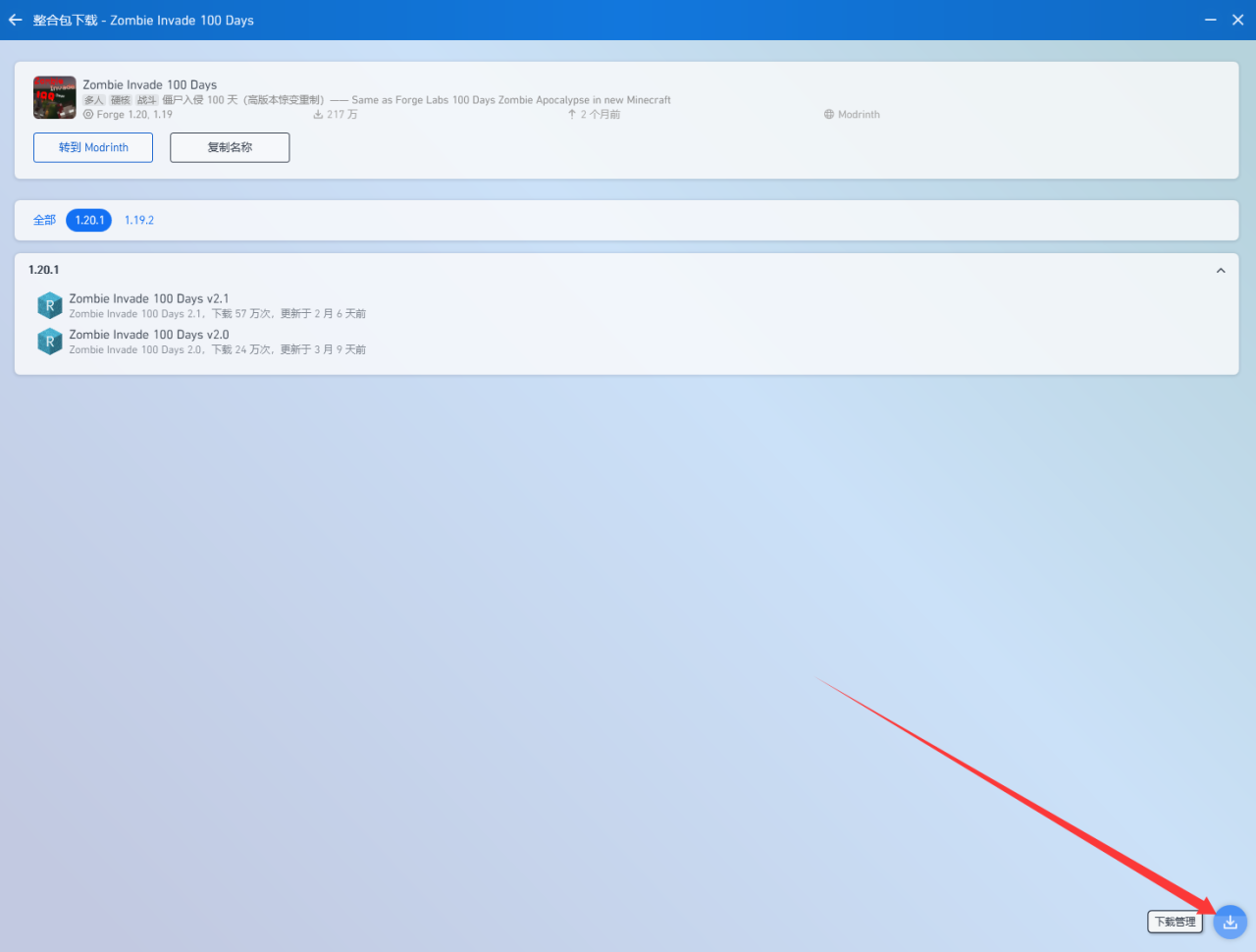Image resolution: width=1256 pixels, height=952 pixels.
Task: Click the 多人 tag label
Action: pyautogui.click(x=93, y=100)
